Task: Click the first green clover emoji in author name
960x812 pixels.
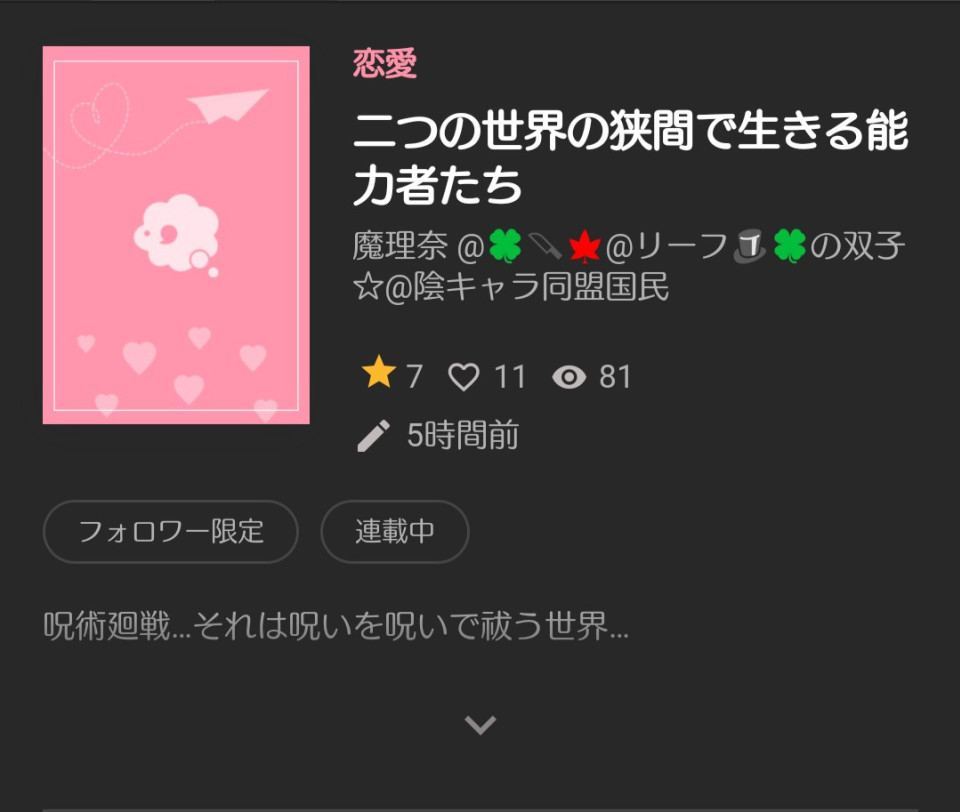Action: tap(504, 246)
